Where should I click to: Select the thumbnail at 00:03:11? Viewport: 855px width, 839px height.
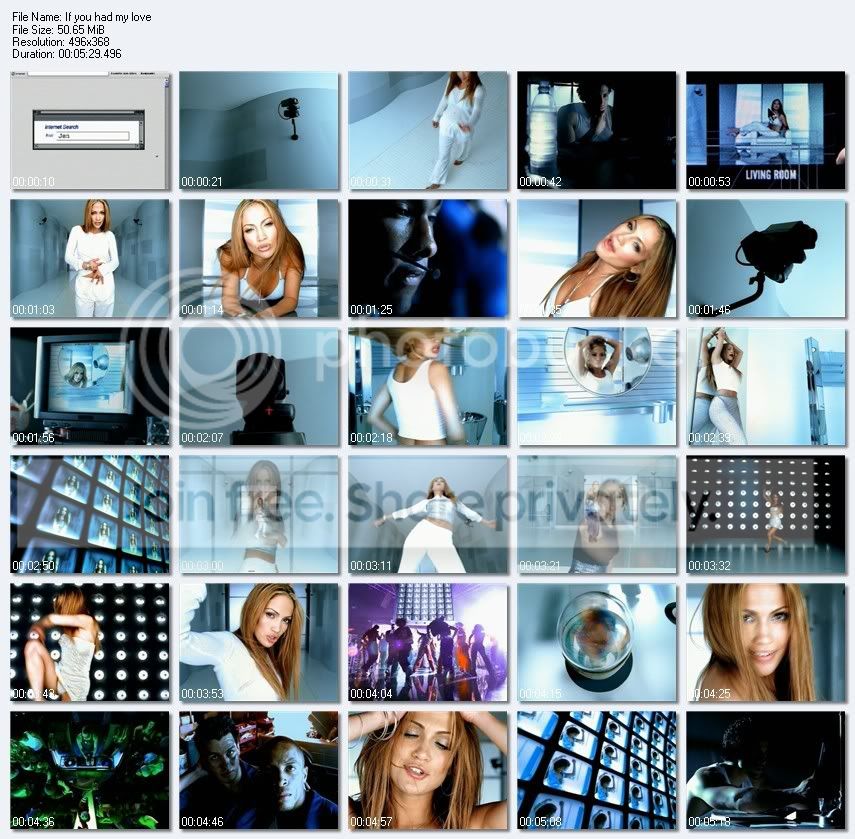pyautogui.click(x=428, y=515)
